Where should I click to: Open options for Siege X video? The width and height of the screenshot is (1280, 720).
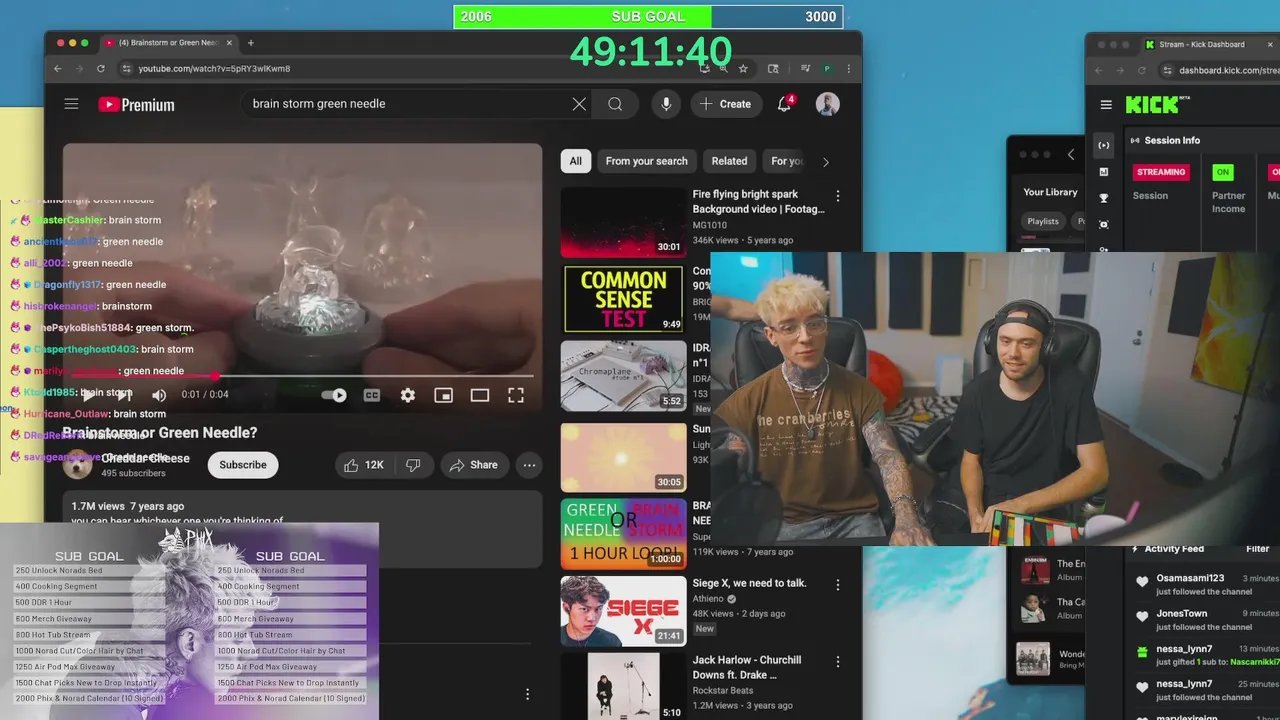838,584
